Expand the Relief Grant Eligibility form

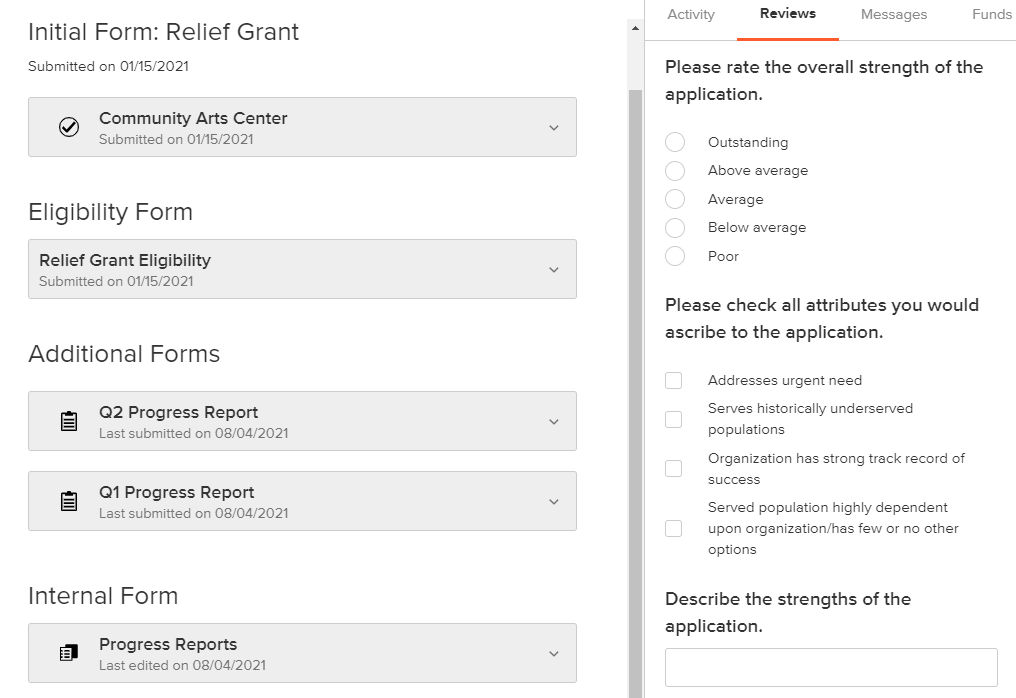point(554,270)
